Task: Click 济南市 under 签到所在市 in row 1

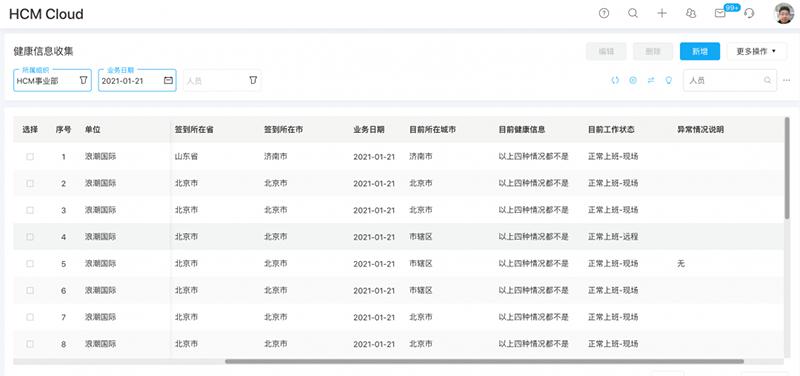Action: coord(276,157)
